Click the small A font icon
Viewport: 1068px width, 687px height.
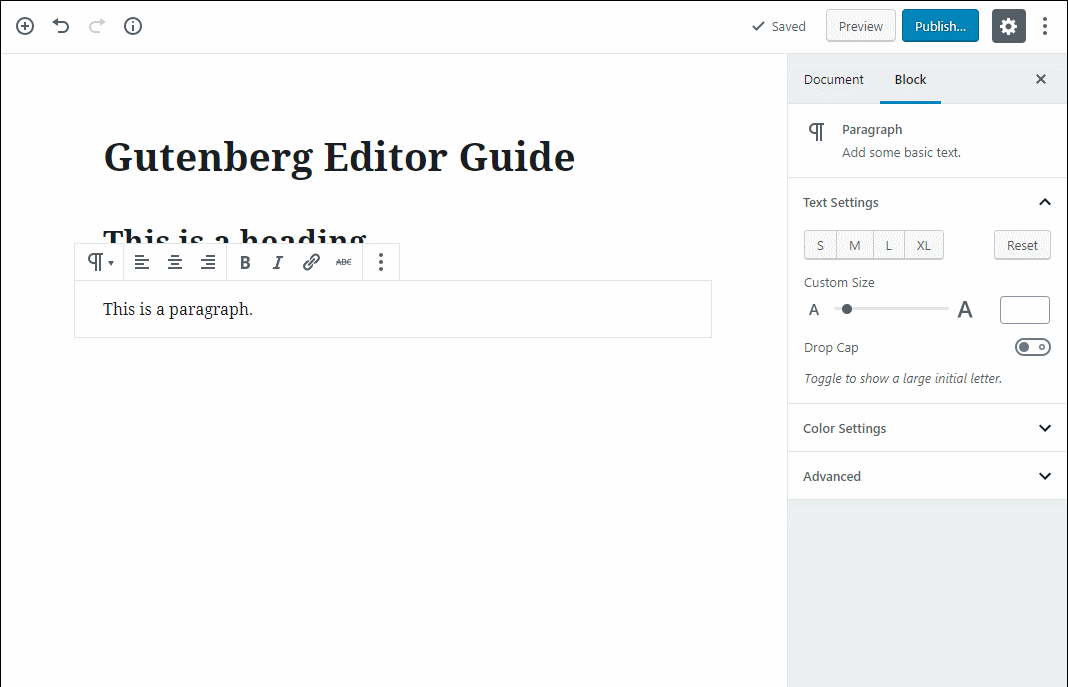coord(814,310)
